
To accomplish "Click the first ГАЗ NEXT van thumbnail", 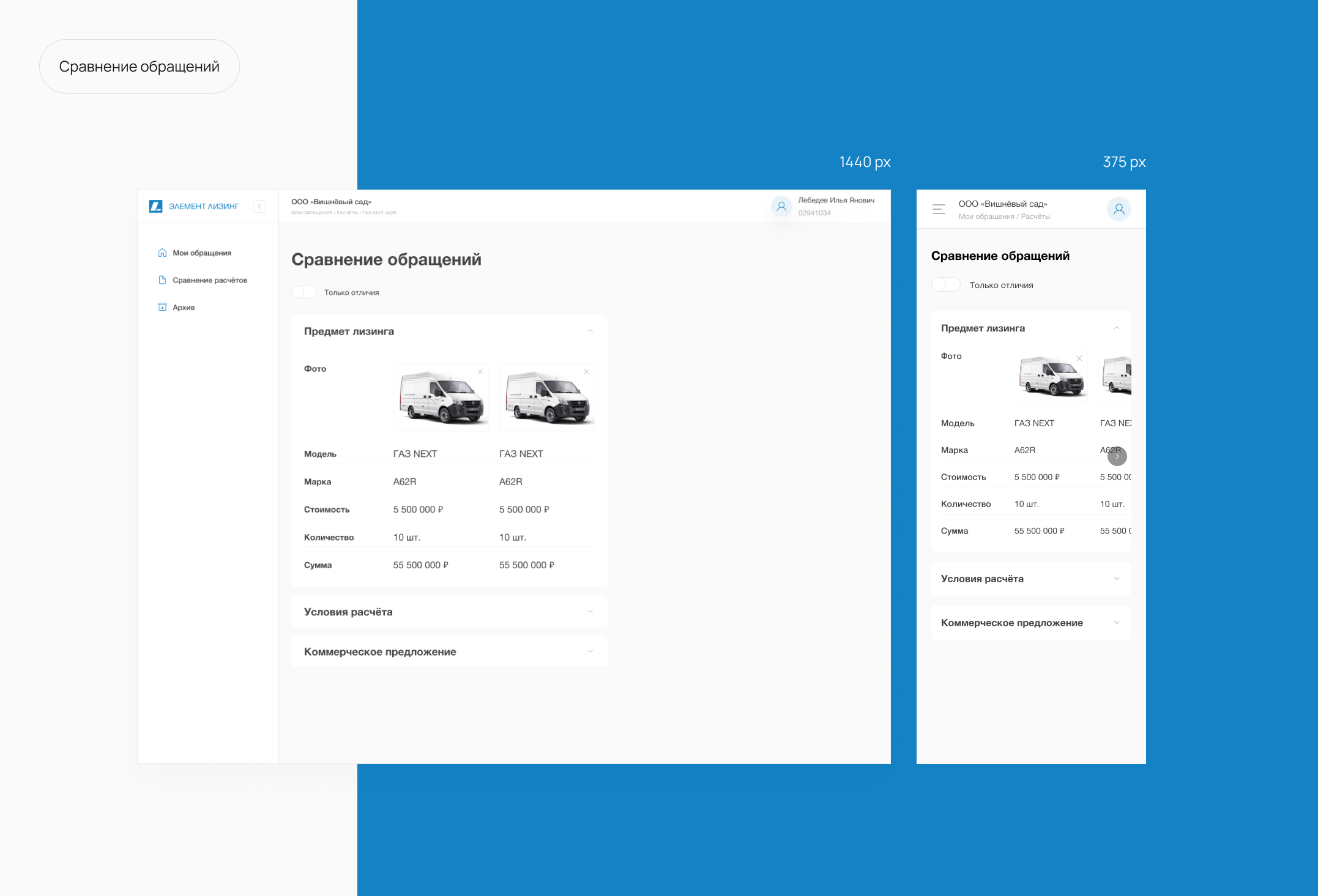I will (x=441, y=398).
